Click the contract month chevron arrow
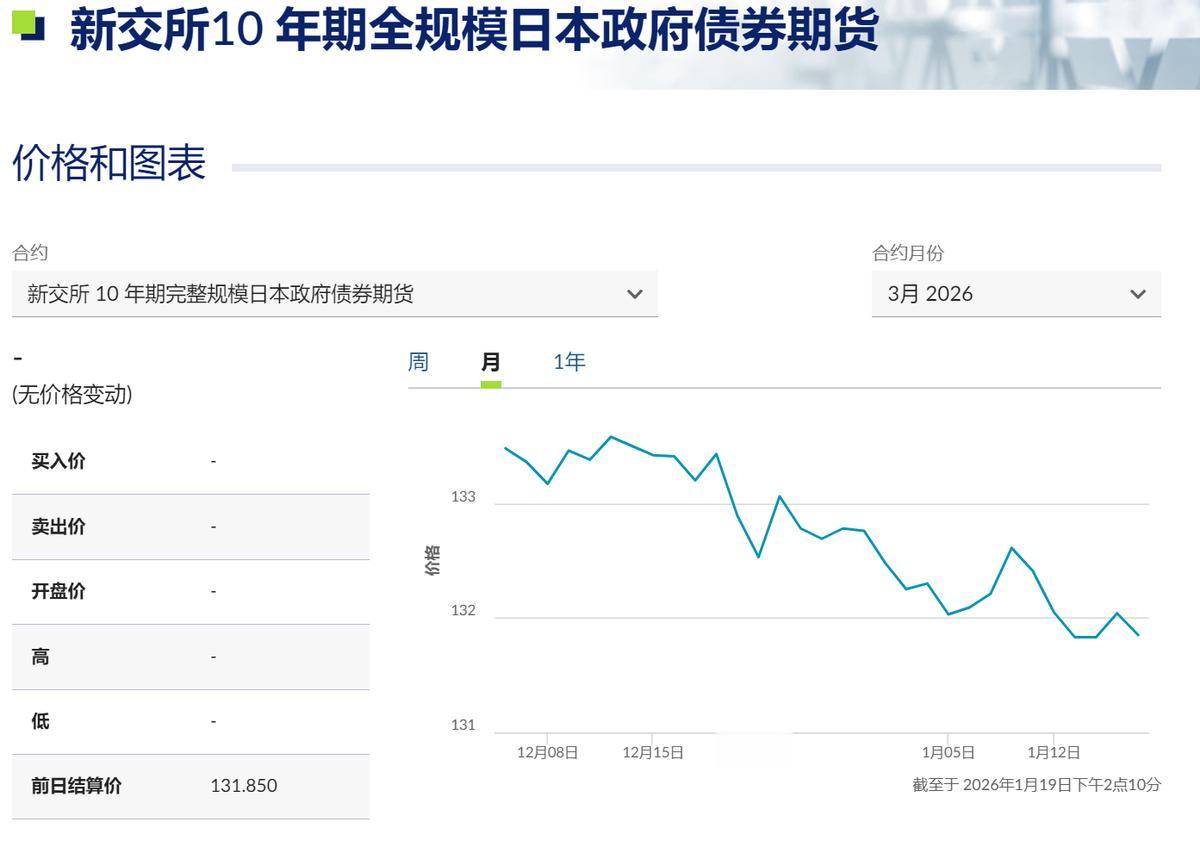The image size is (1200, 848). pos(1137,294)
